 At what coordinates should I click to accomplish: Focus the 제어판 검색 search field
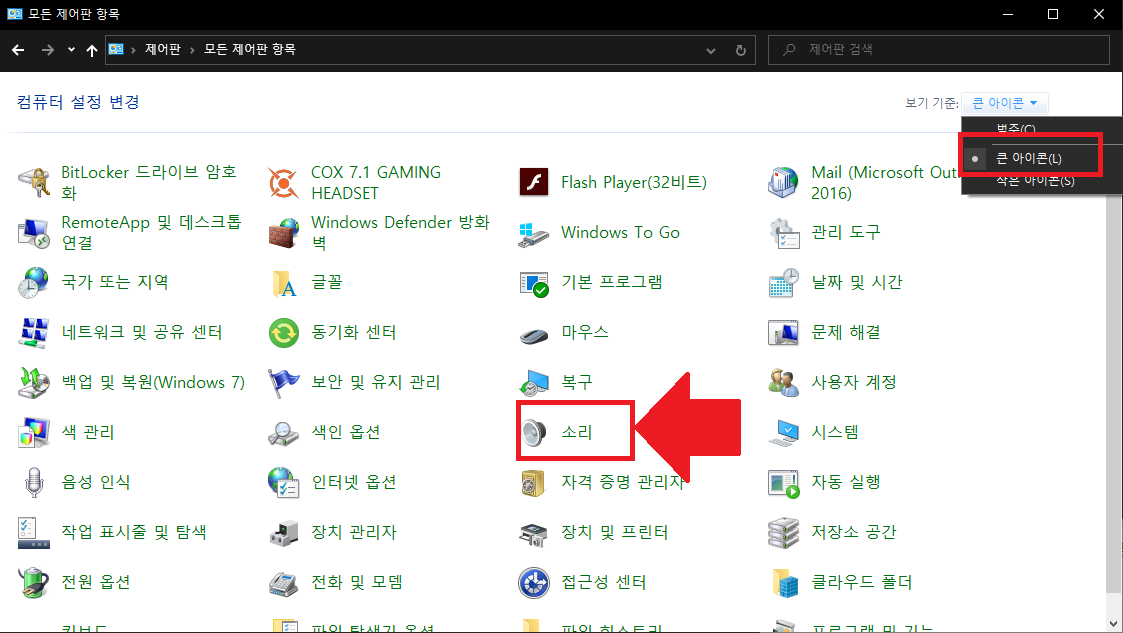[938, 49]
